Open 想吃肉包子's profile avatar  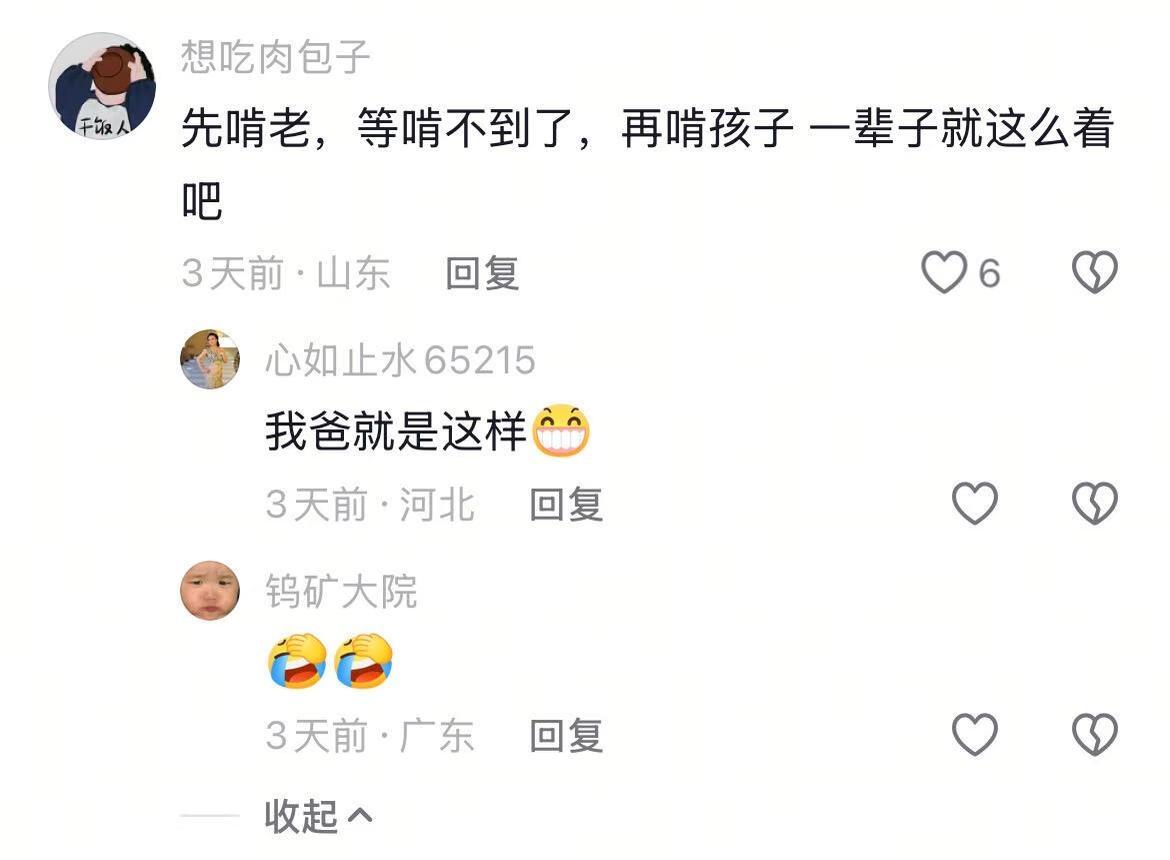(102, 86)
